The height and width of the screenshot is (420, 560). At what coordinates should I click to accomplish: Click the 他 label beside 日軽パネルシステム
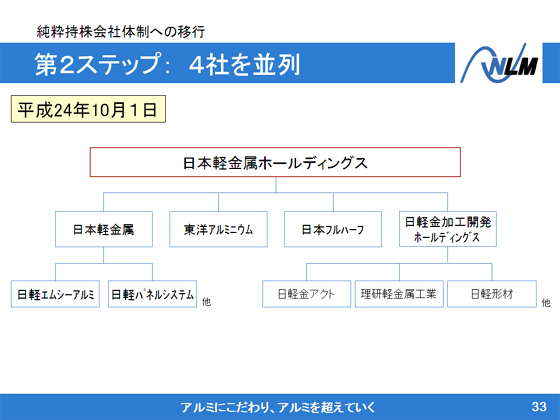click(206, 302)
